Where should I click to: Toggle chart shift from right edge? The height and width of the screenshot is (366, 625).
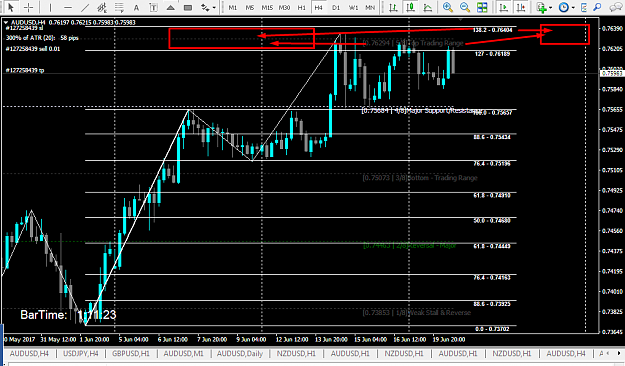521,7
